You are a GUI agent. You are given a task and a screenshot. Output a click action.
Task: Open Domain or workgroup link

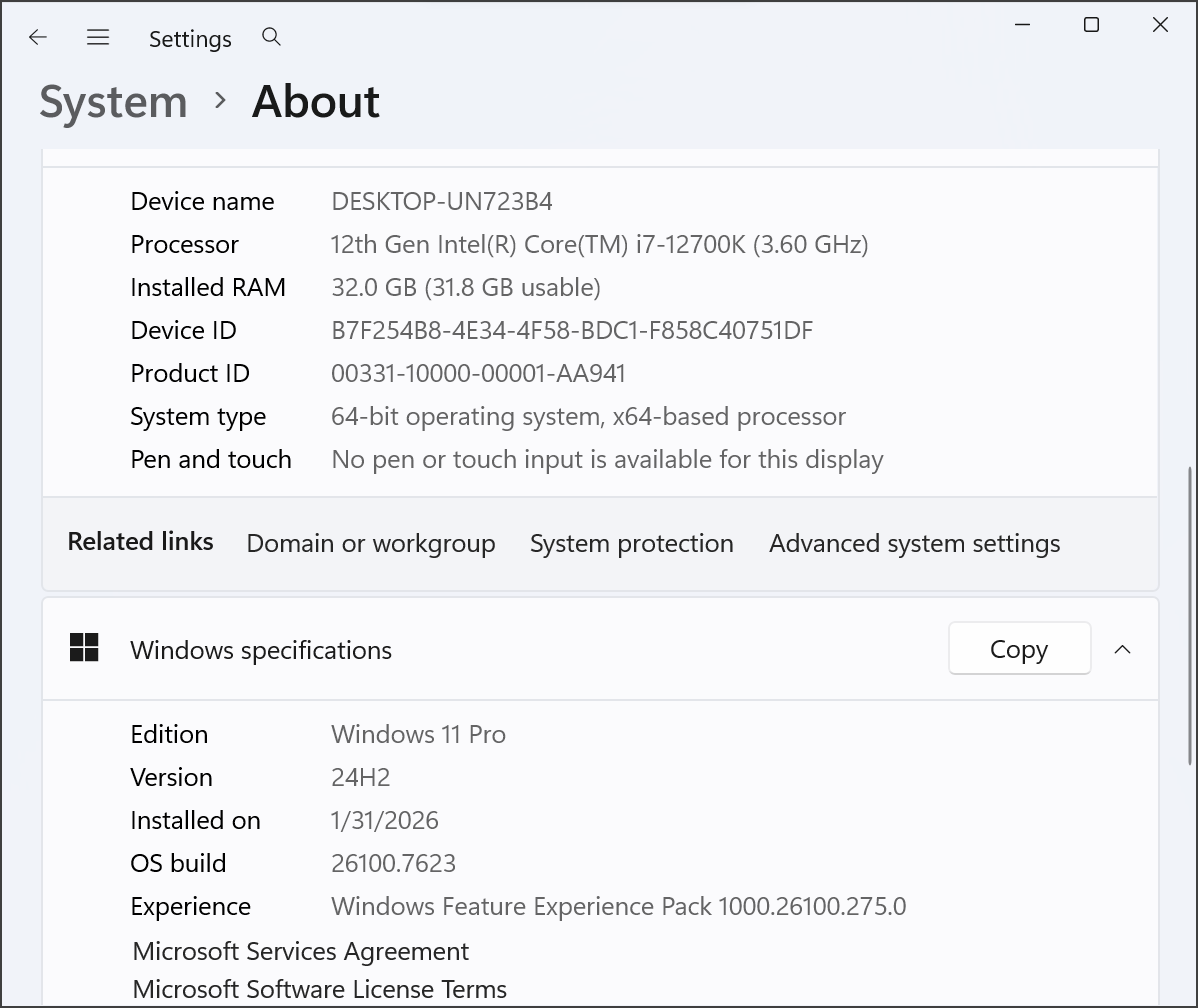[x=371, y=543]
